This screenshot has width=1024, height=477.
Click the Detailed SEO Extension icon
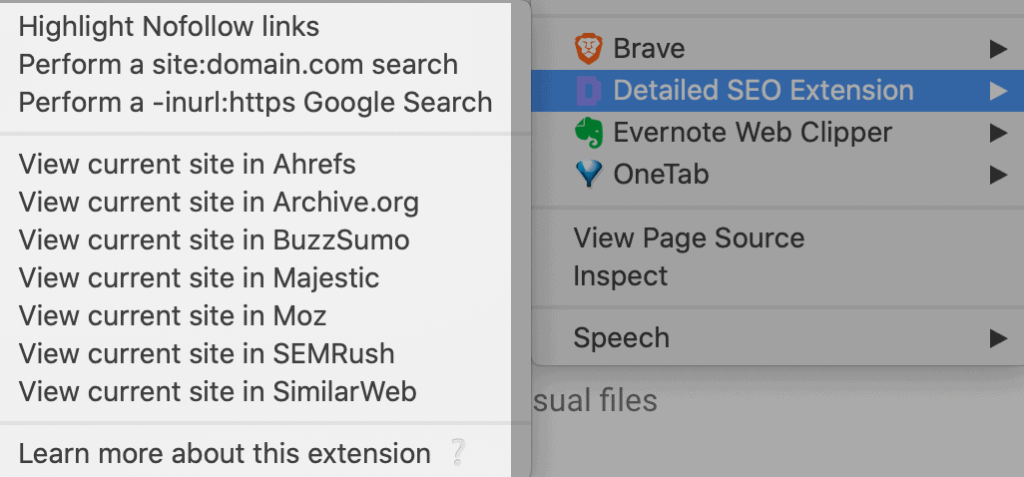(589, 91)
